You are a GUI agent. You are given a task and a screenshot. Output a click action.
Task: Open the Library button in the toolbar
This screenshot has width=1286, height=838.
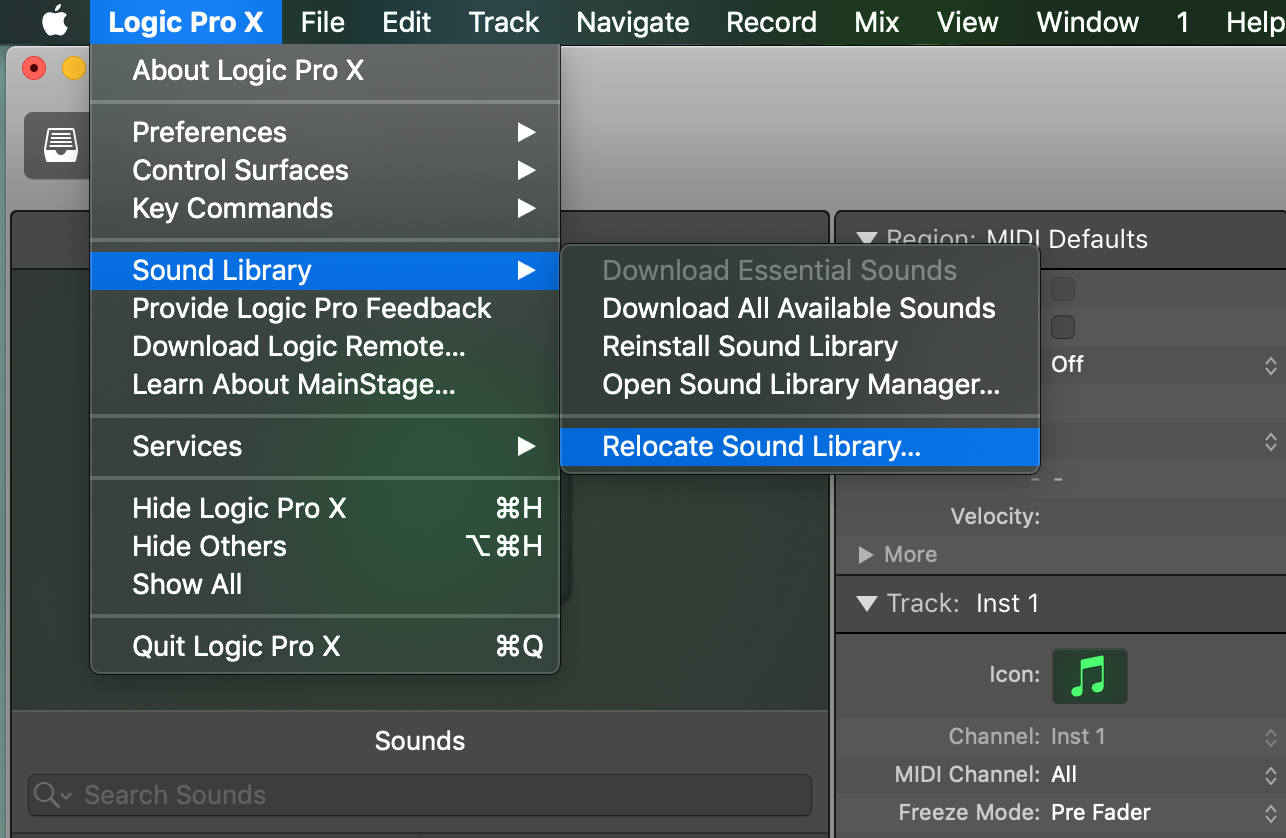coord(59,146)
